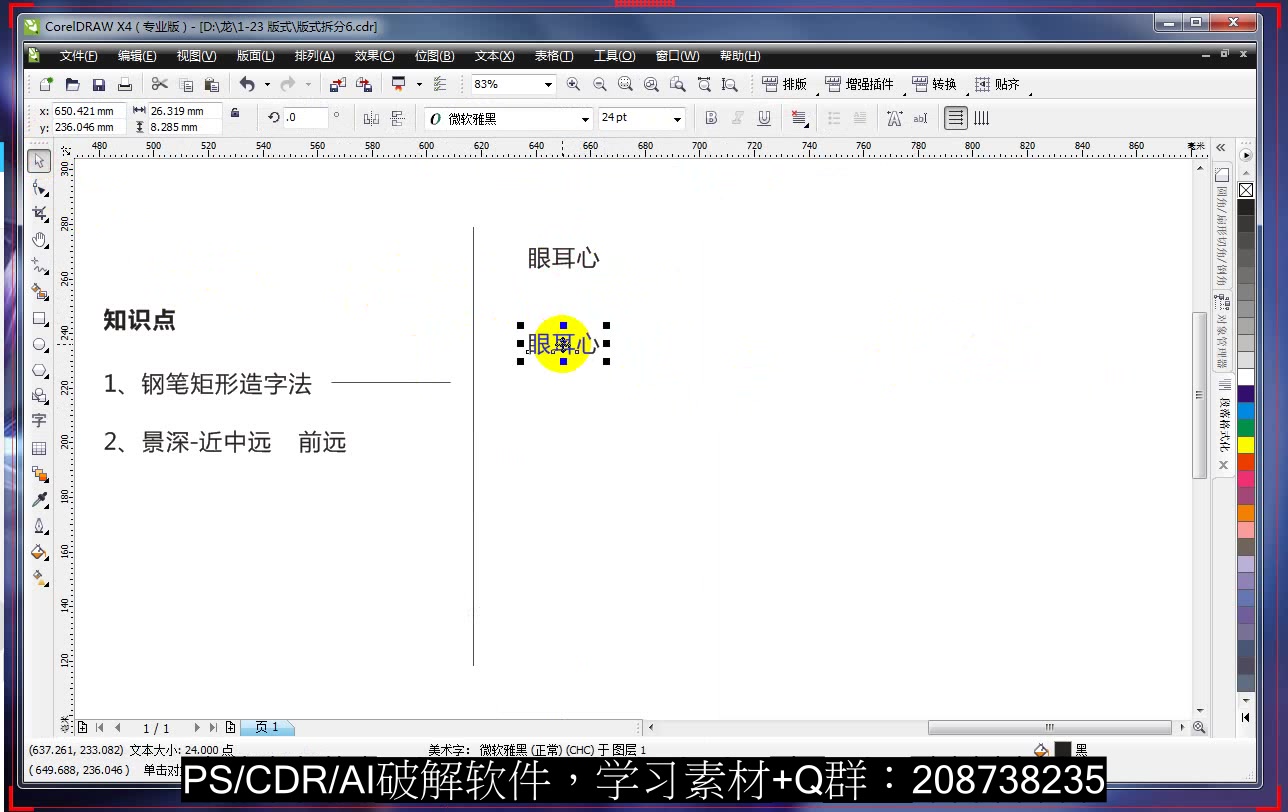The height and width of the screenshot is (812, 1288).
Task: Select the Interactive Blend tool
Action: (40, 474)
